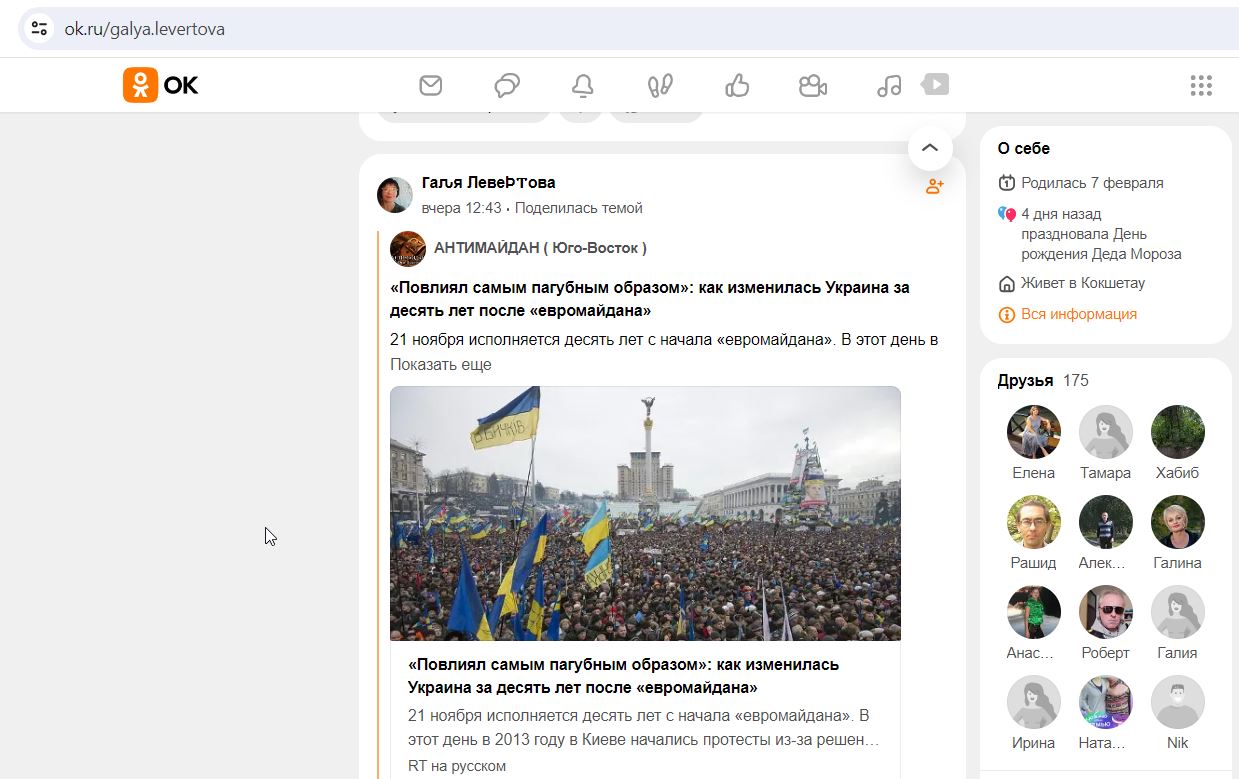Click the О себе section heading
Image resolution: width=1239 pixels, height=779 pixels.
coord(1024,148)
